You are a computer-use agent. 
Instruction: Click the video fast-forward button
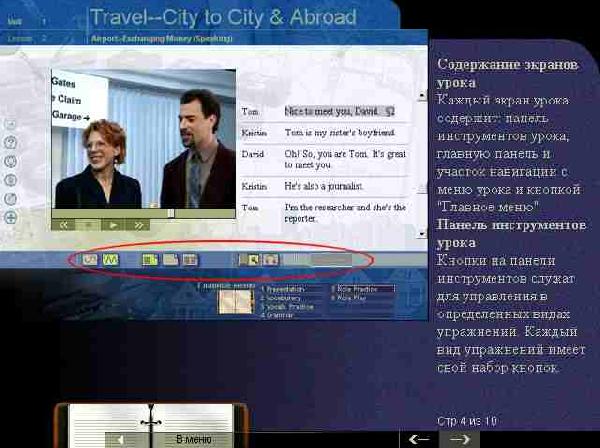(140, 226)
